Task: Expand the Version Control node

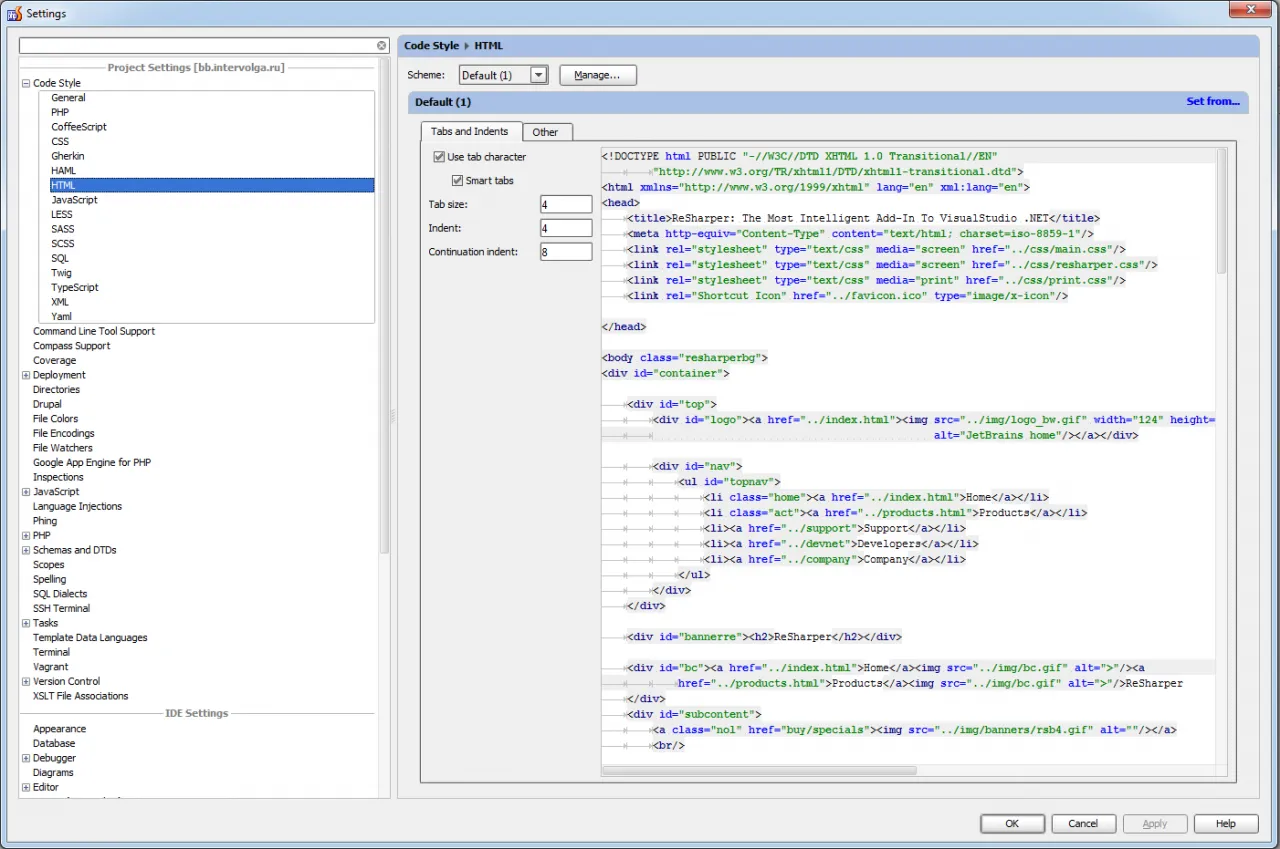Action: point(26,682)
